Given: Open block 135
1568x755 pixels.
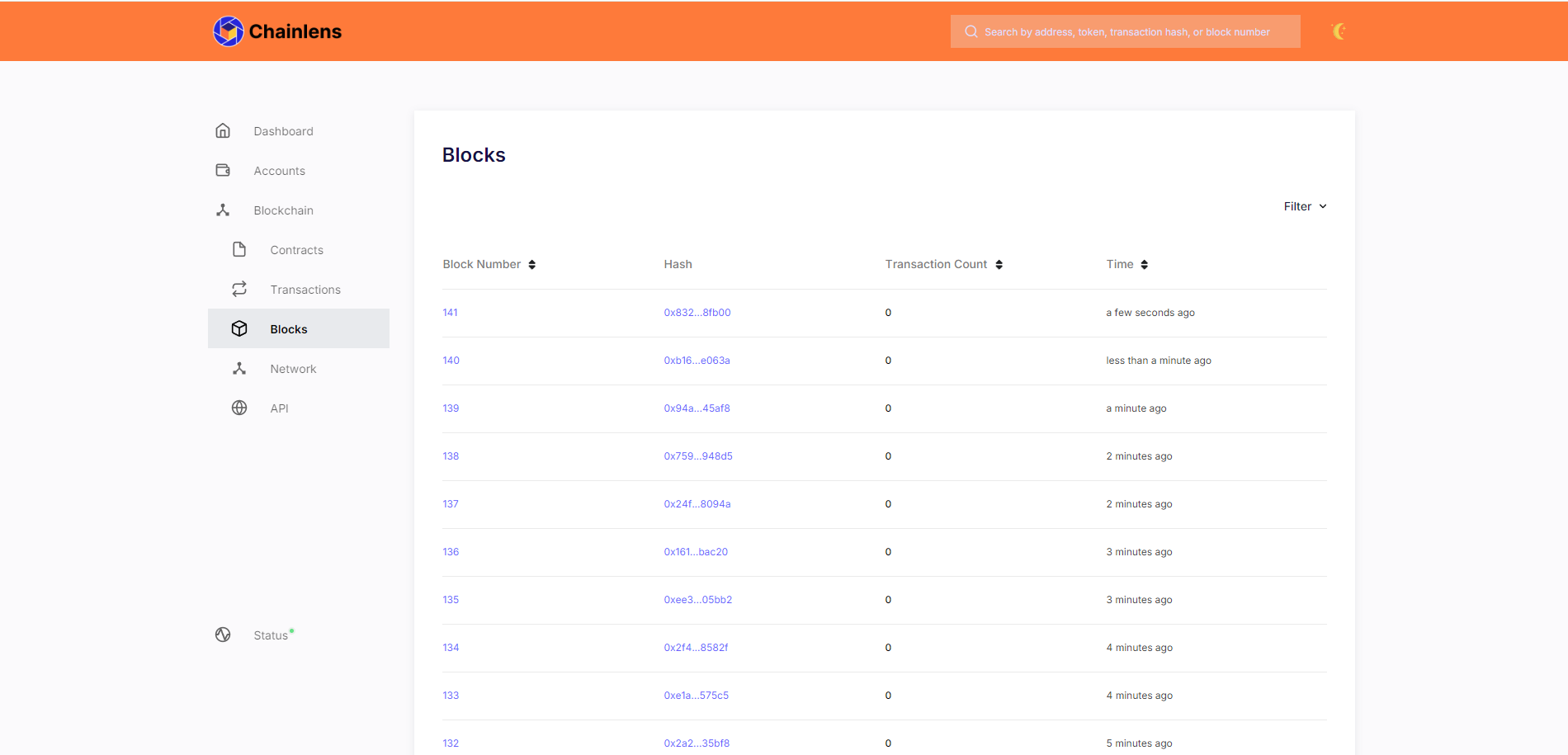Looking at the screenshot, I should coord(451,600).
